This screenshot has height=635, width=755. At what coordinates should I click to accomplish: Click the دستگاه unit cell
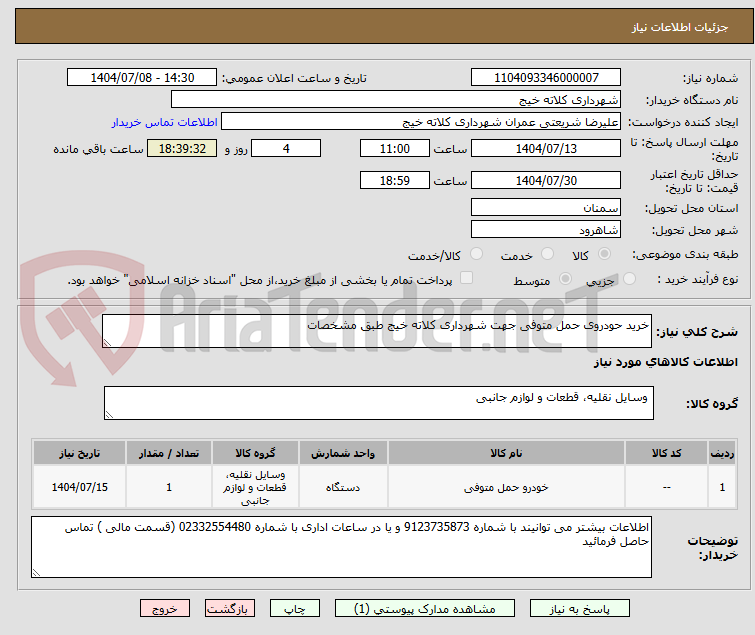pos(343,487)
